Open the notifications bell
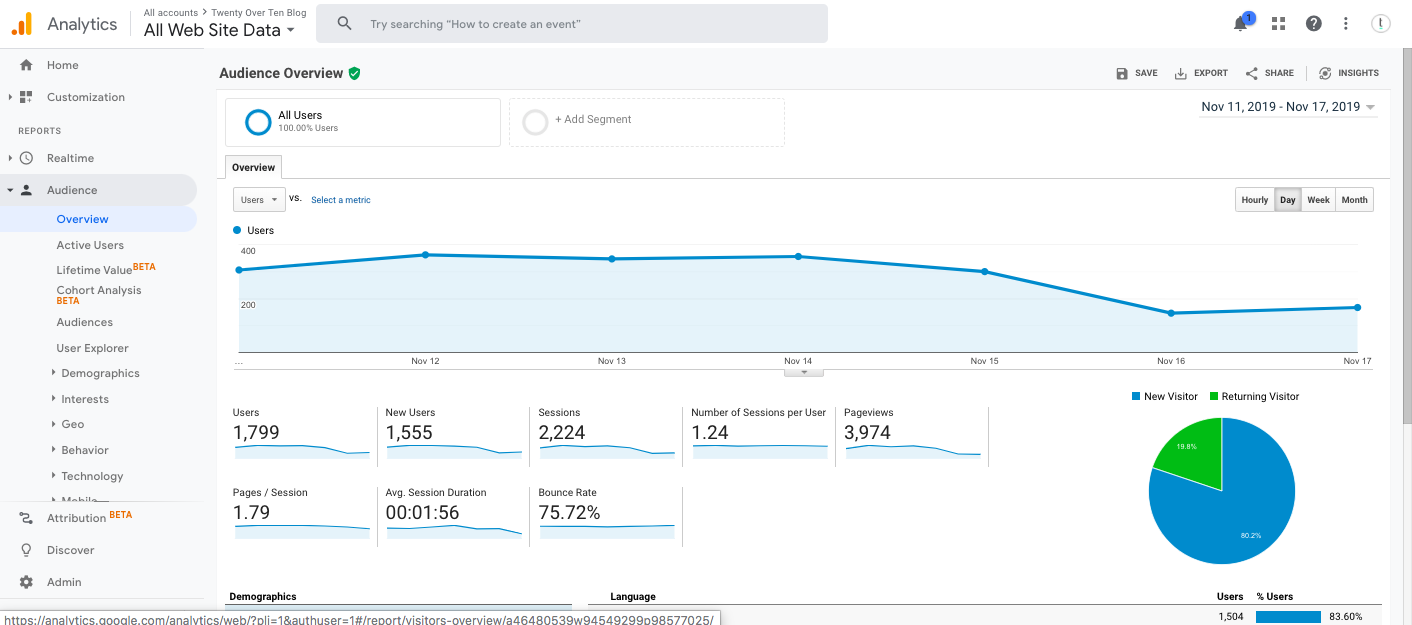The height and width of the screenshot is (625, 1412). tap(1240, 22)
